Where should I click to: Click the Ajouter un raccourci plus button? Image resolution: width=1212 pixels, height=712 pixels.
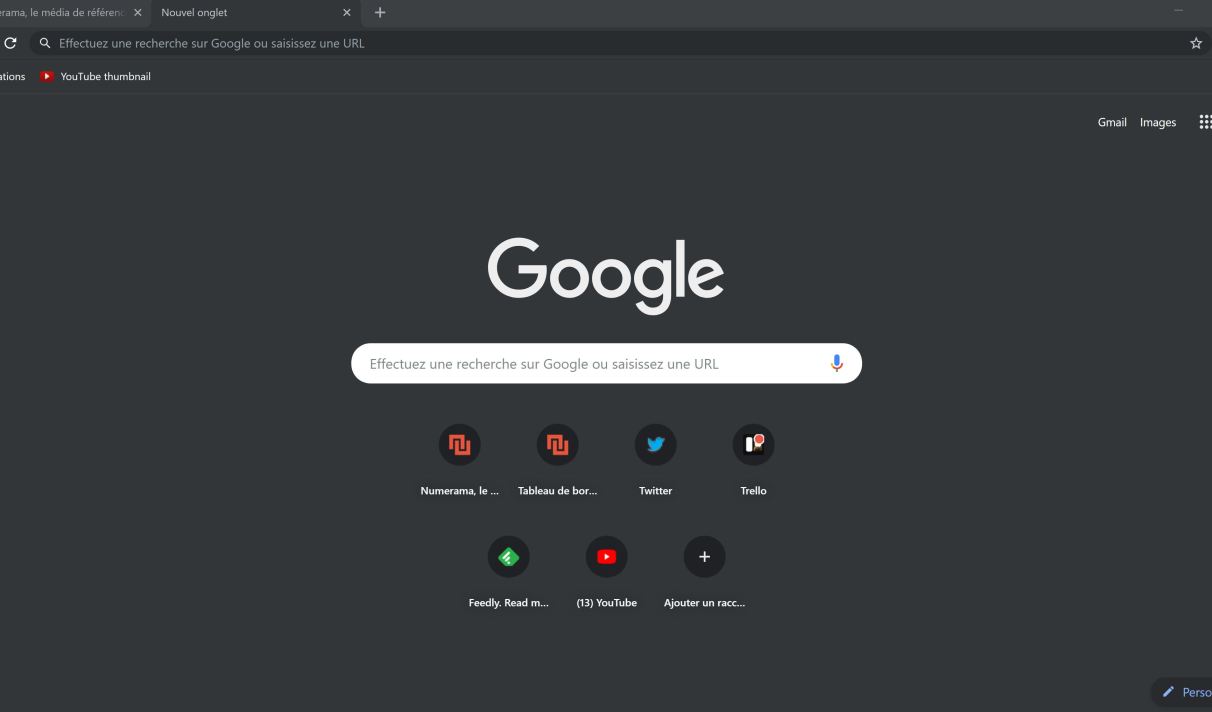(x=704, y=557)
